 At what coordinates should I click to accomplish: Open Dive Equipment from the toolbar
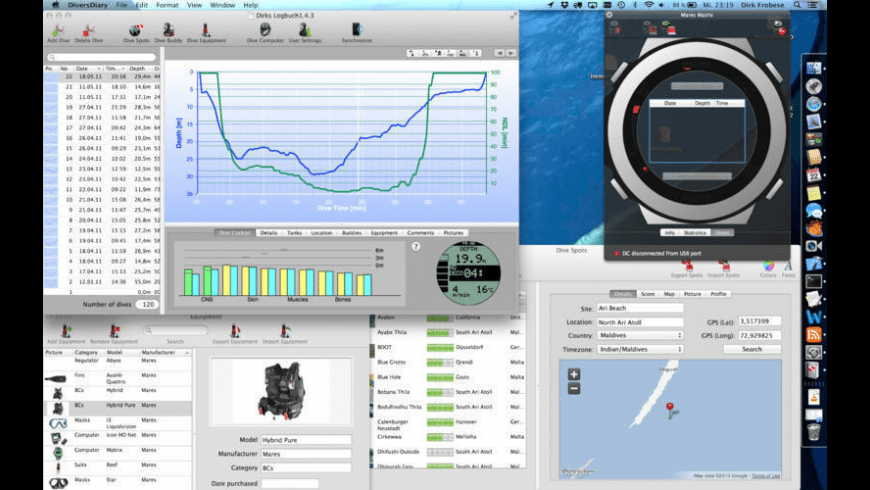tap(205, 30)
